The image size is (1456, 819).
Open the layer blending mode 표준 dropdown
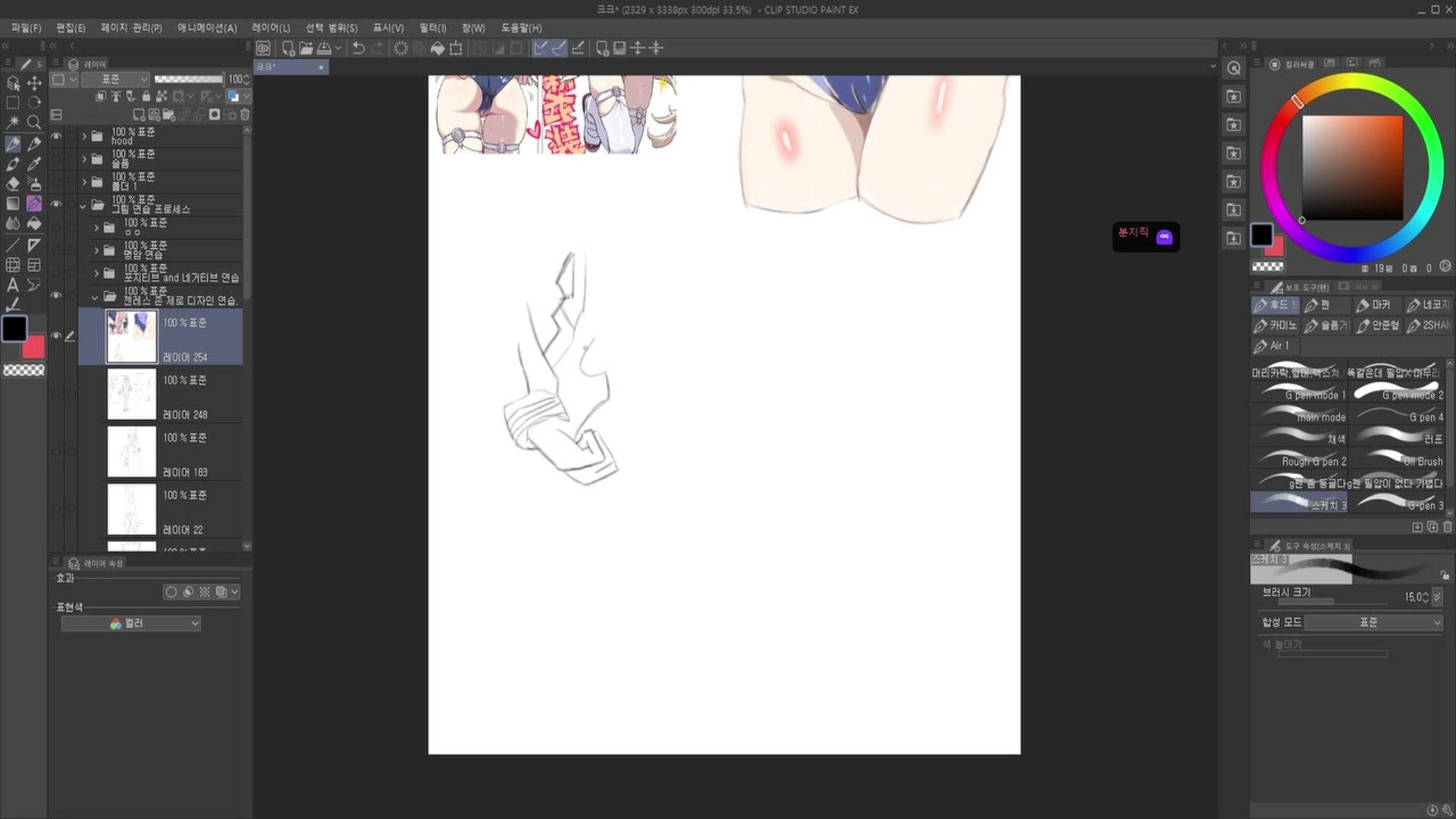tap(115, 79)
